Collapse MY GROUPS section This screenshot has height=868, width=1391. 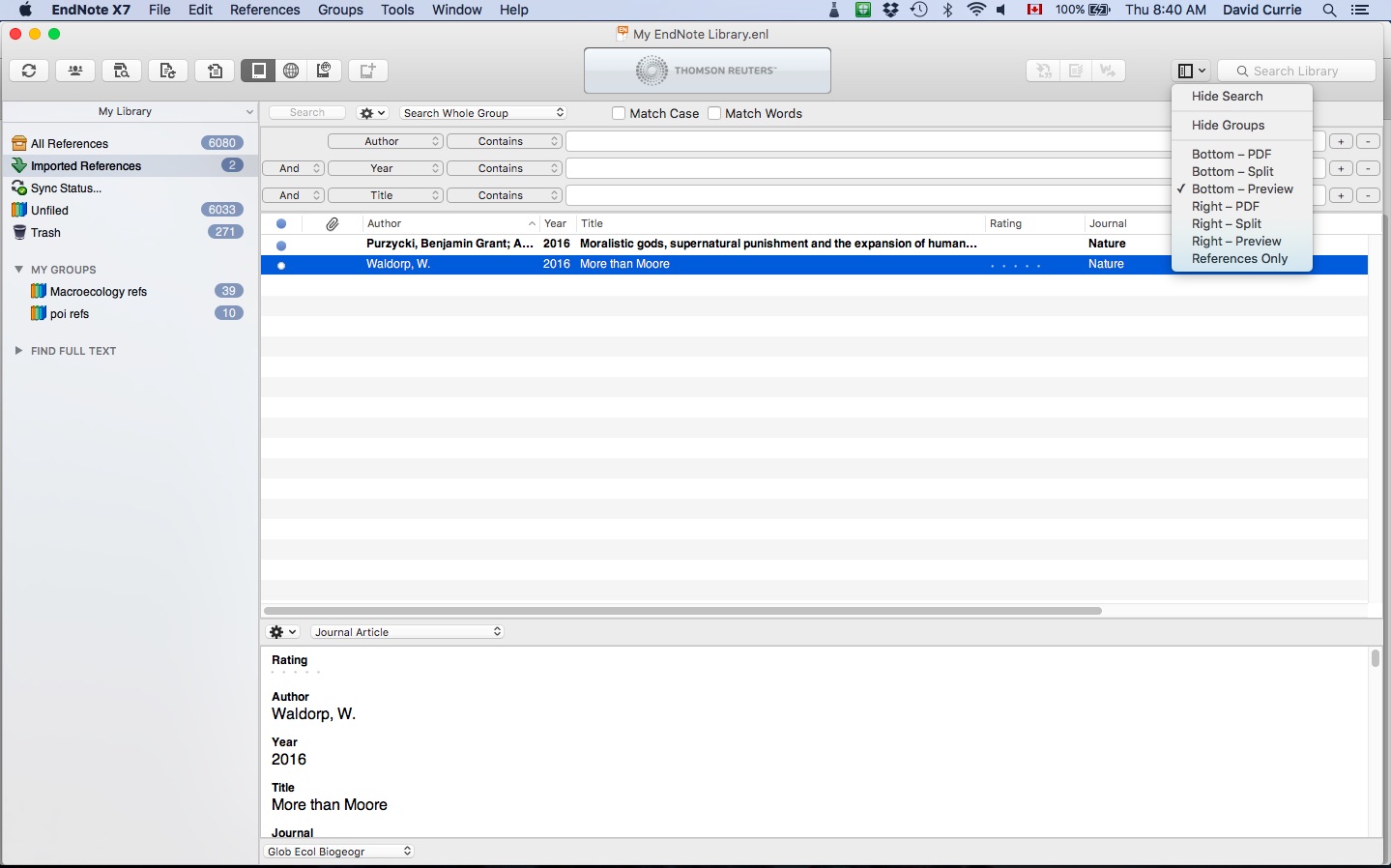pos(18,270)
